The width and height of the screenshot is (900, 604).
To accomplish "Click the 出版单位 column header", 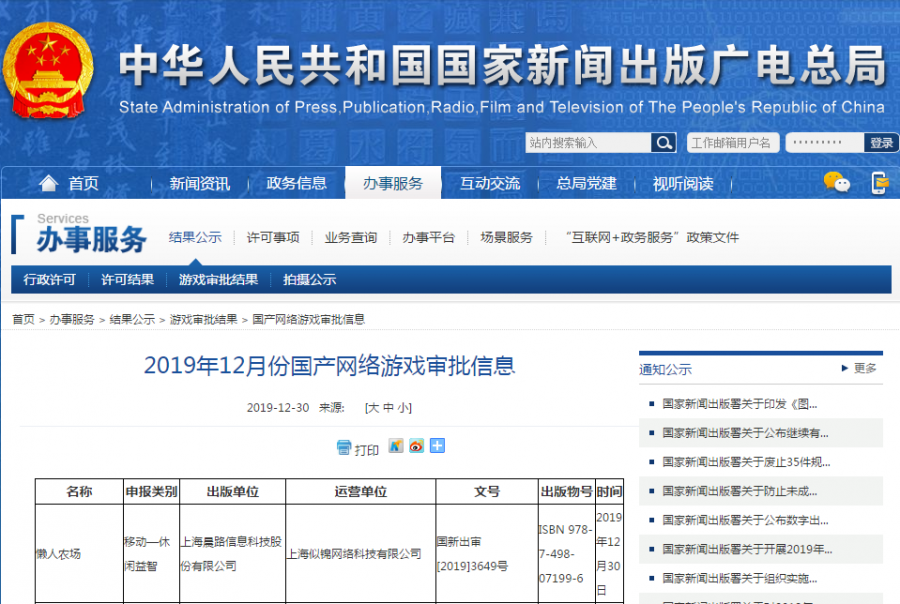I will click(x=232, y=491).
